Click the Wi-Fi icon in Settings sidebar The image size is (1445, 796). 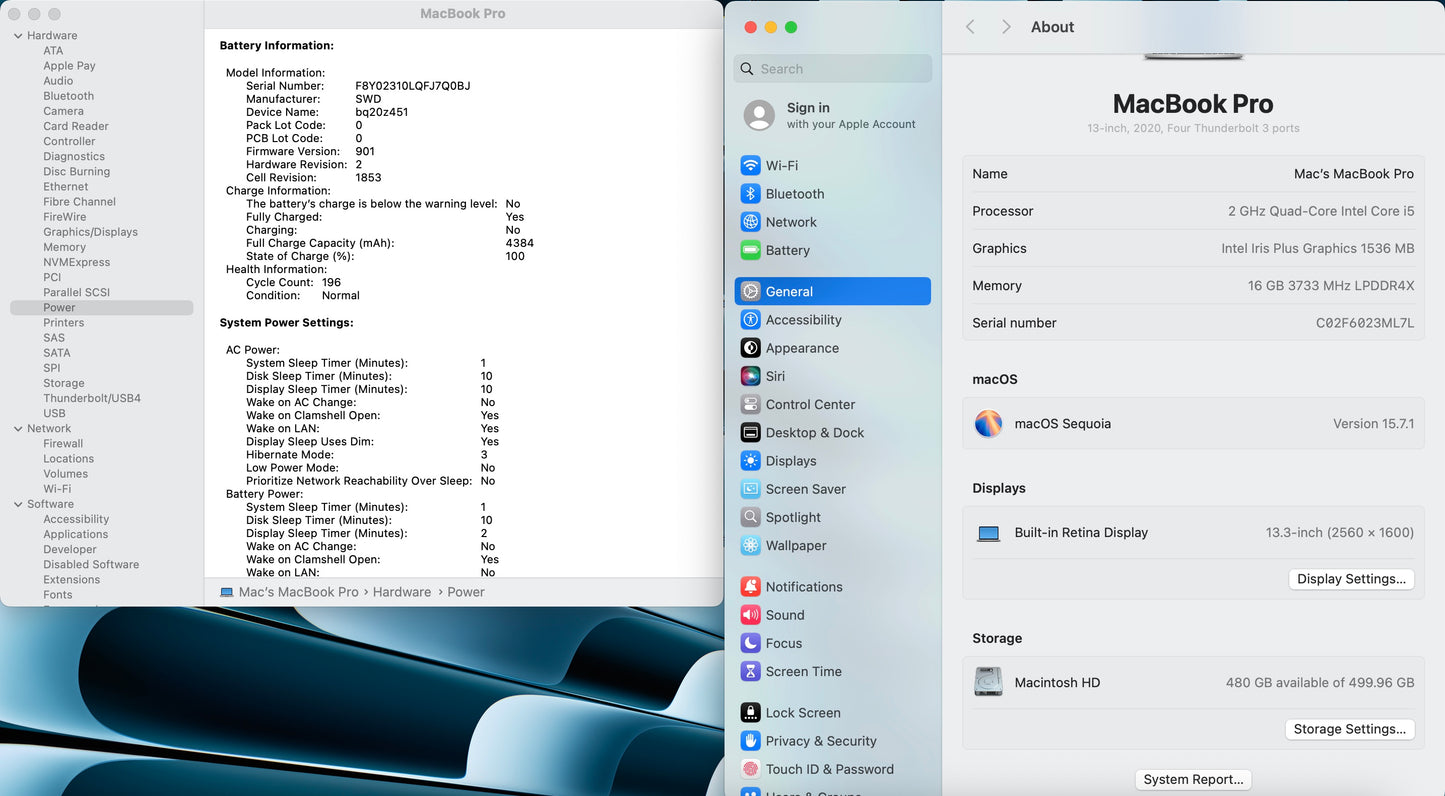point(750,166)
